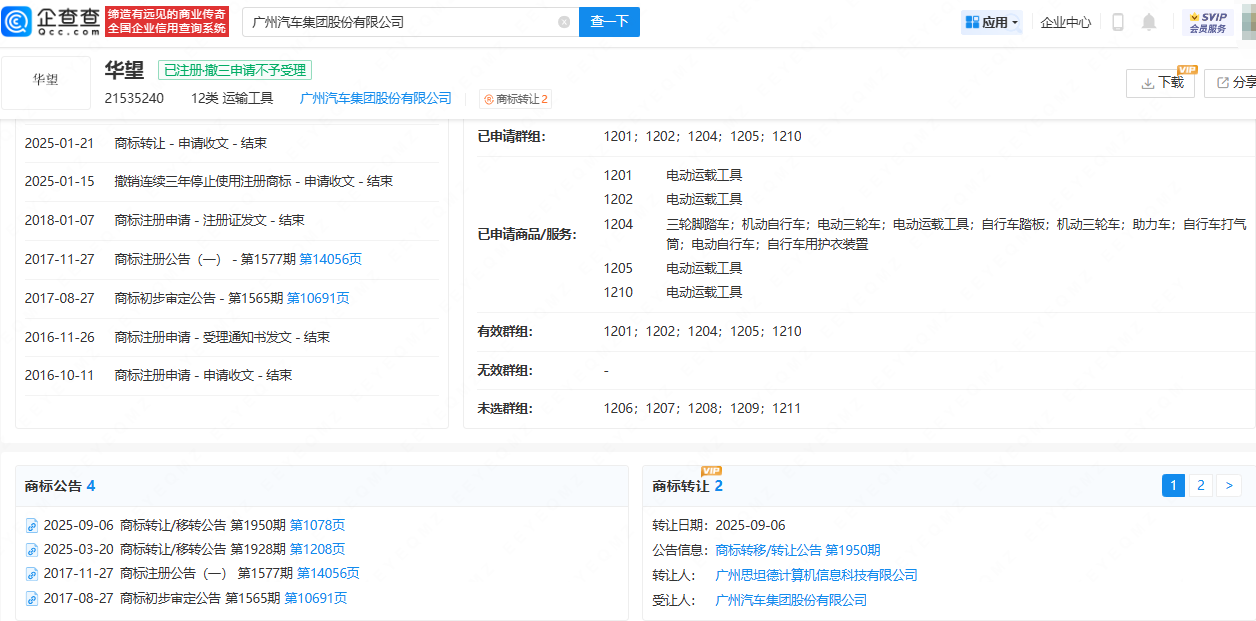Select the 1204 goods description text

[x=956, y=234]
